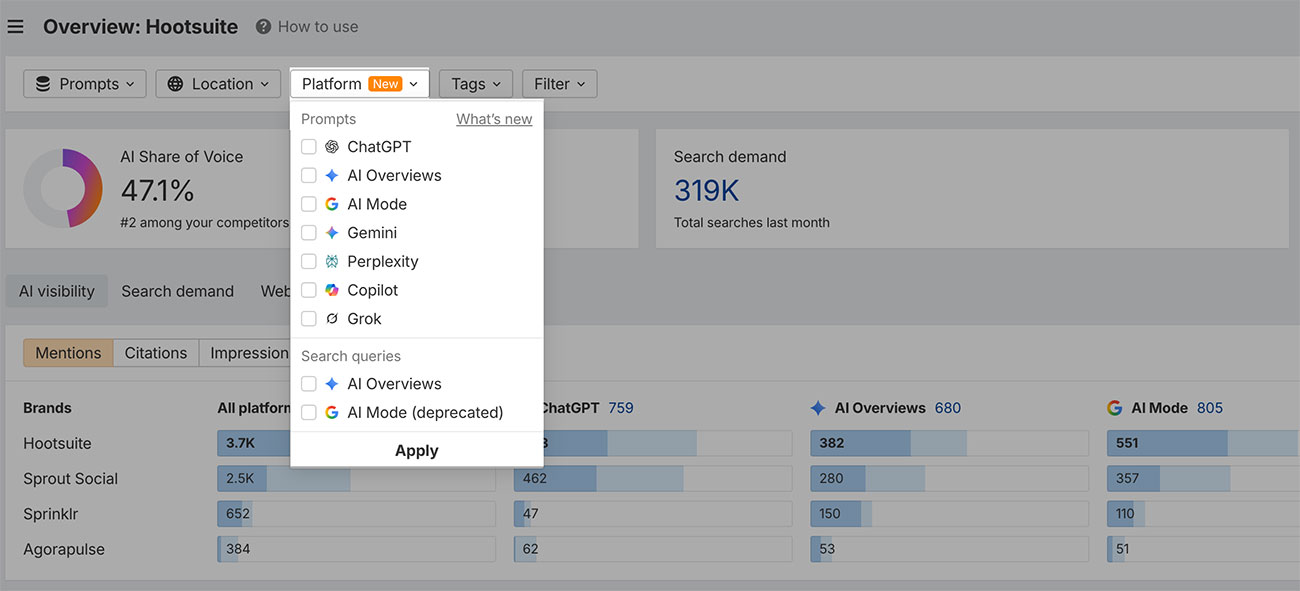This screenshot has width=1300, height=591.
Task: Click the Hootsuite brand row label
Action: tap(57, 443)
